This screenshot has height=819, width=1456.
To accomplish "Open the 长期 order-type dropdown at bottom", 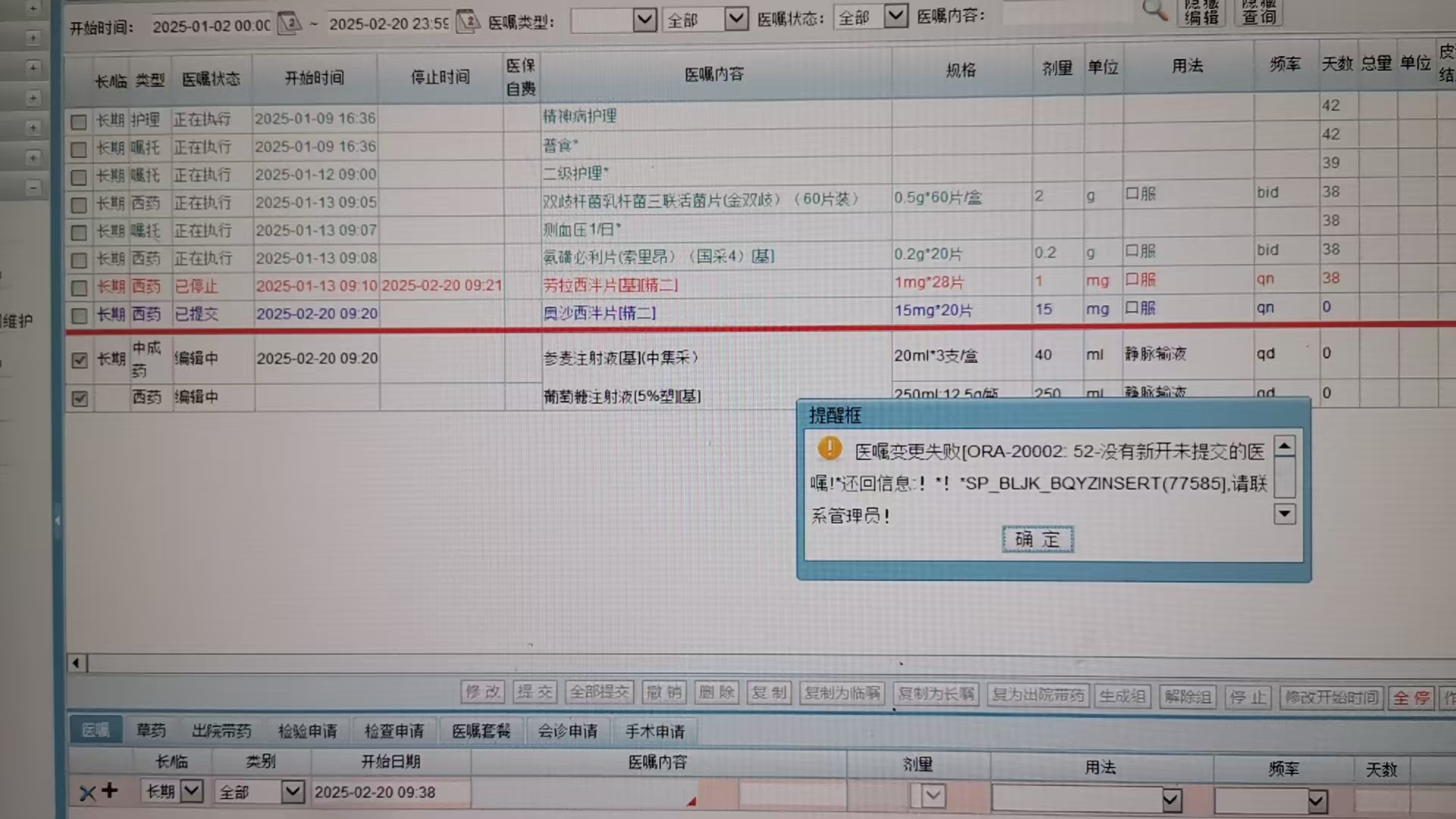I will (192, 791).
